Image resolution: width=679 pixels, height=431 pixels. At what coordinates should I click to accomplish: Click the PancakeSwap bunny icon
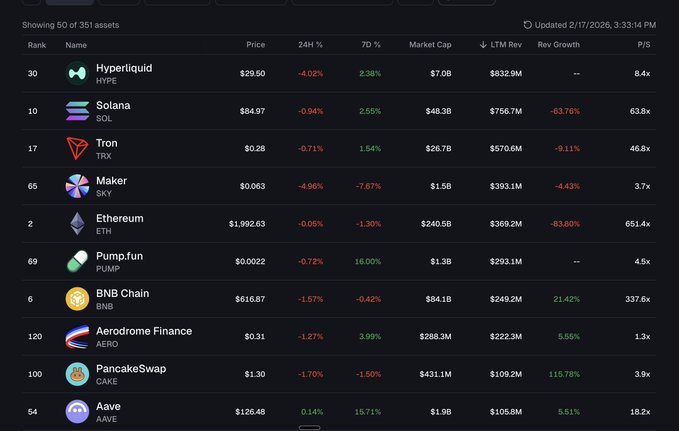click(77, 374)
